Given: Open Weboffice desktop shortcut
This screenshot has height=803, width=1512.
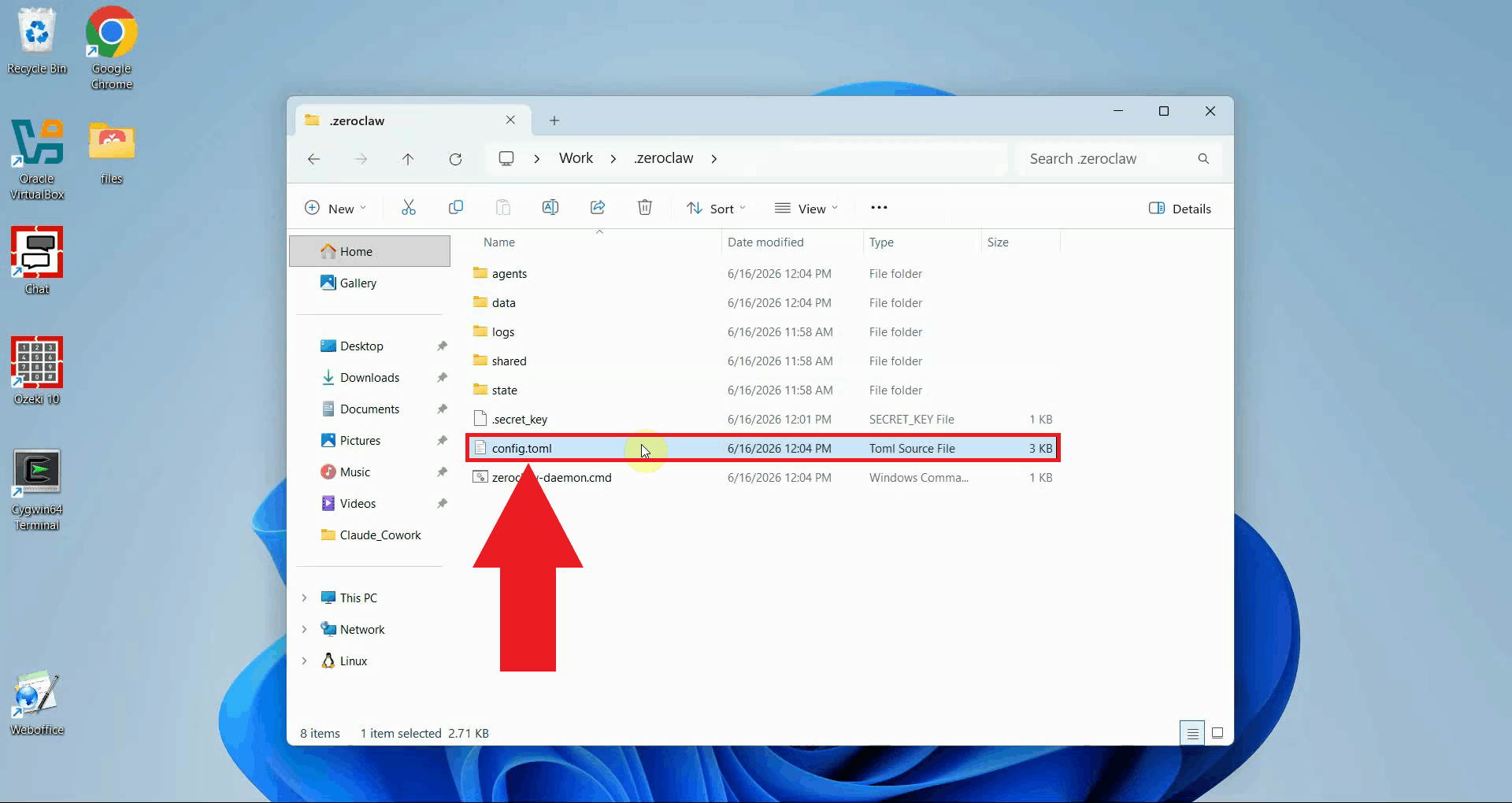Looking at the screenshot, I should coord(37,702).
